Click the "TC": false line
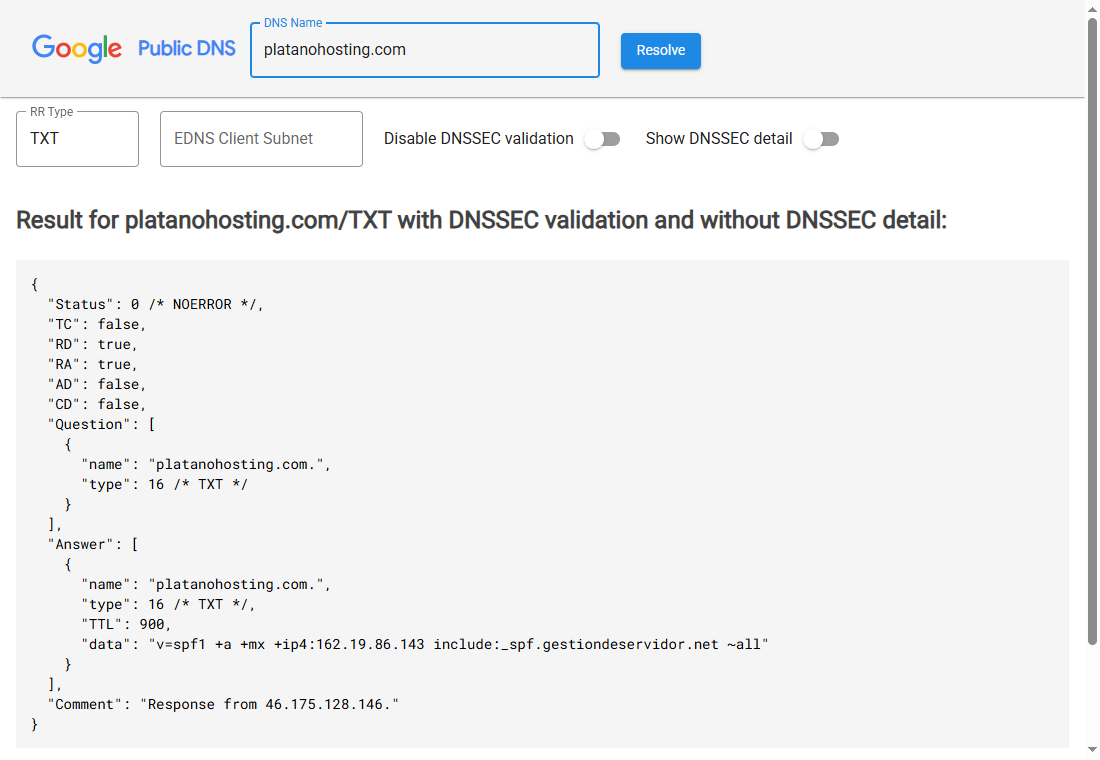The height and width of the screenshot is (760, 1100). tap(97, 324)
